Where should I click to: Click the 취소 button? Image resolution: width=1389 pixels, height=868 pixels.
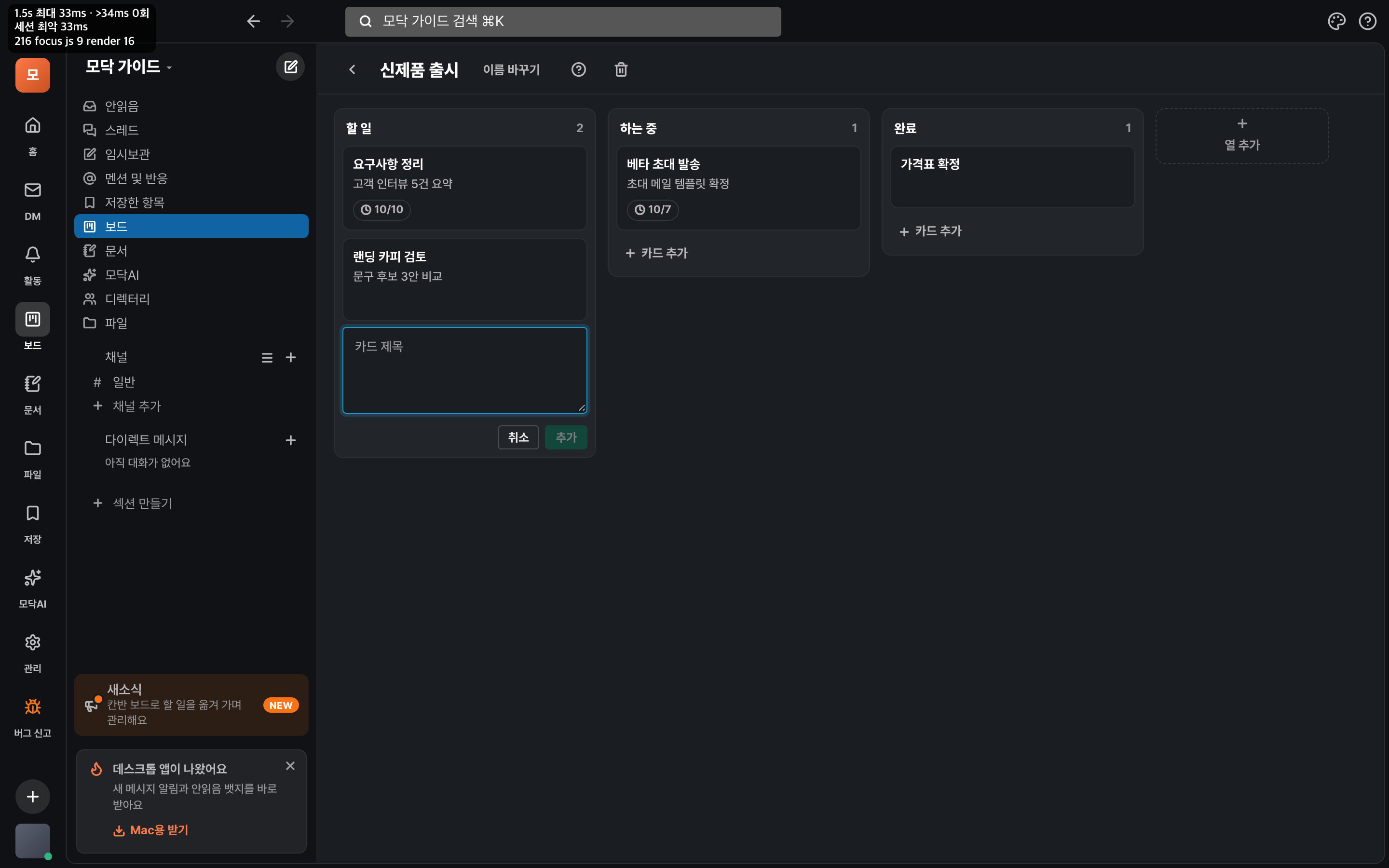point(518,437)
